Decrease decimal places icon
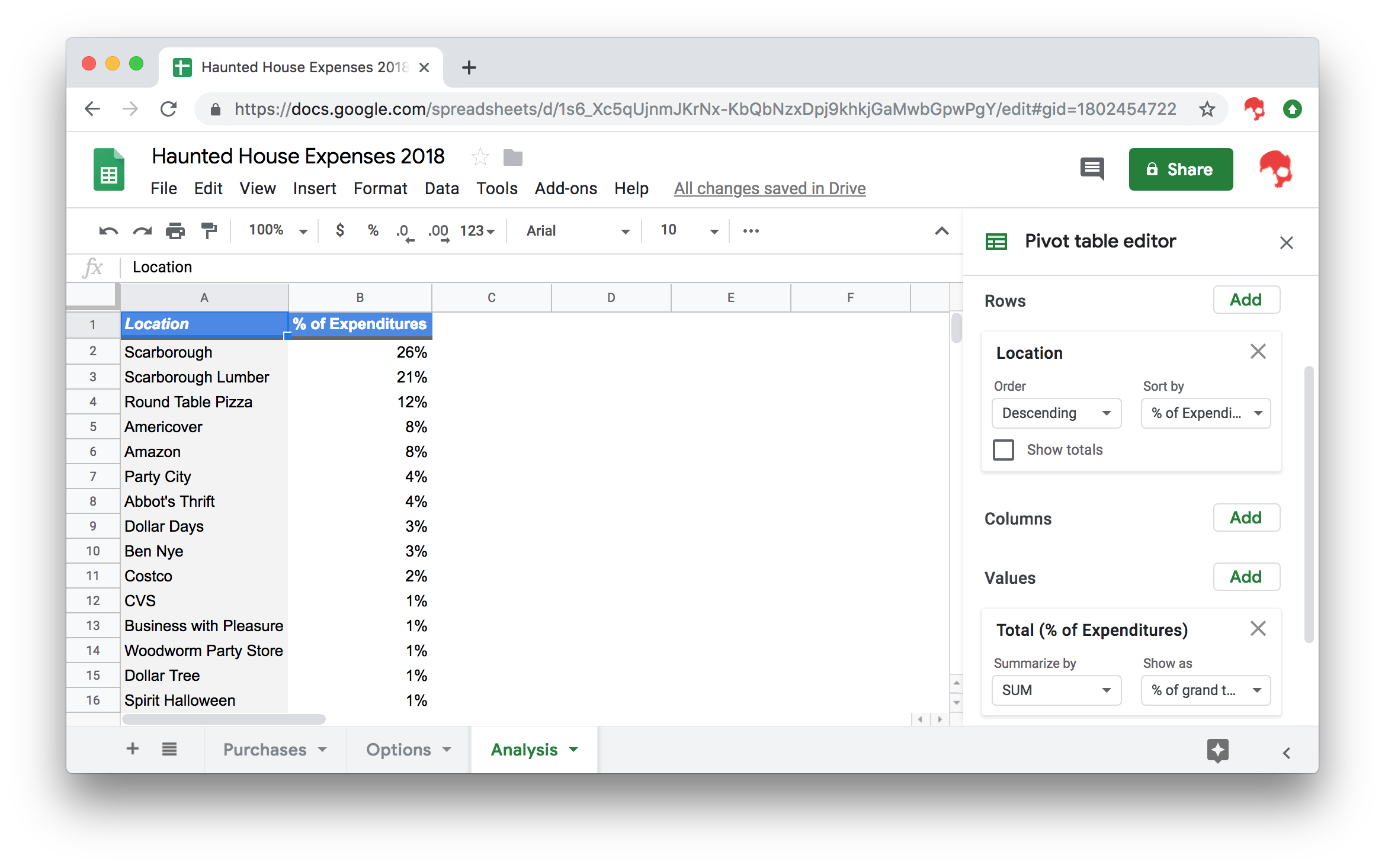This screenshot has height=868, width=1385. [405, 232]
